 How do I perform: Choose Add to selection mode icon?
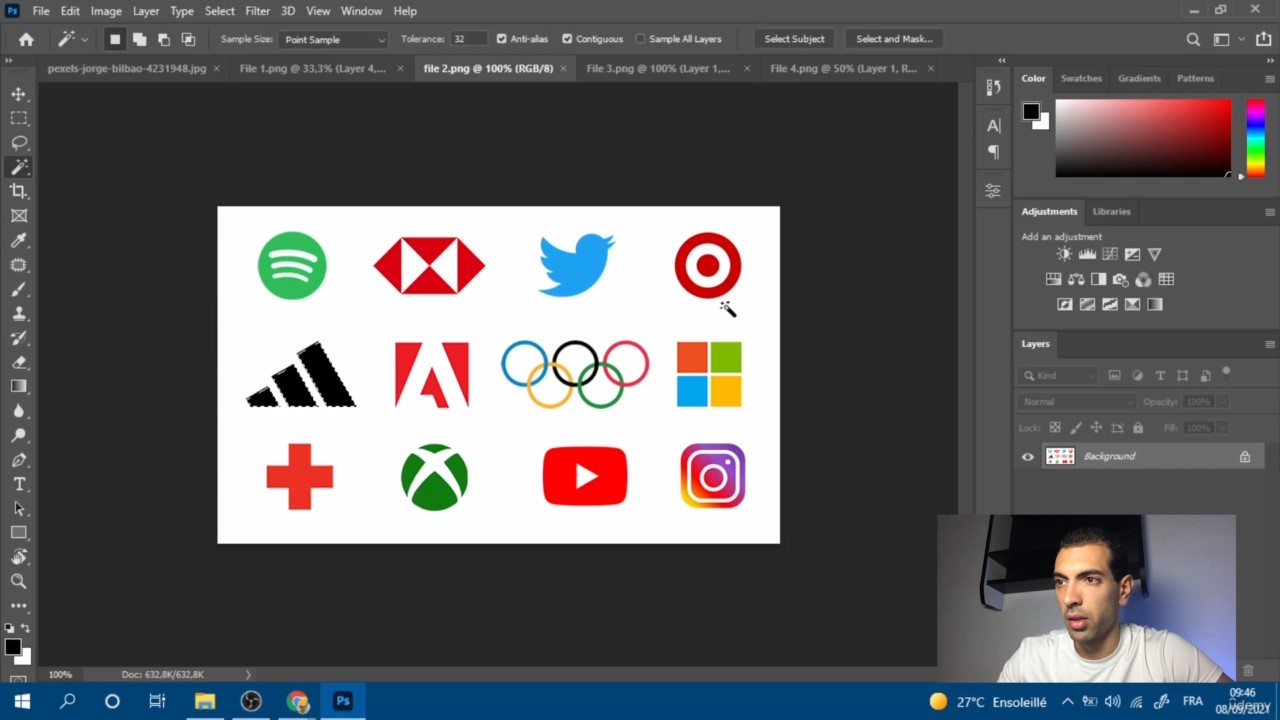[139, 39]
